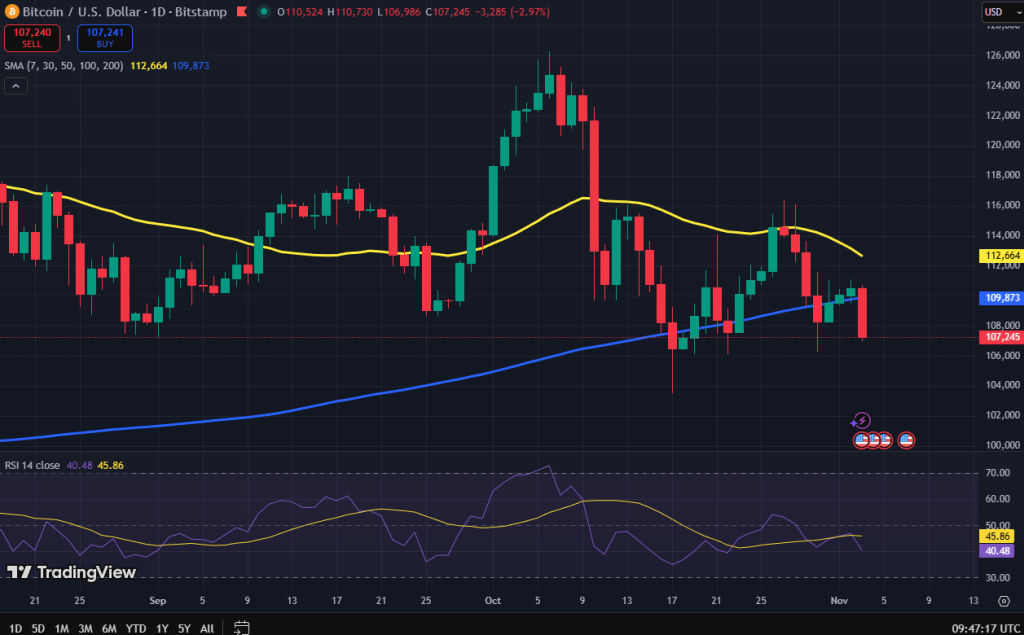Select the 6M time range

tap(108, 628)
